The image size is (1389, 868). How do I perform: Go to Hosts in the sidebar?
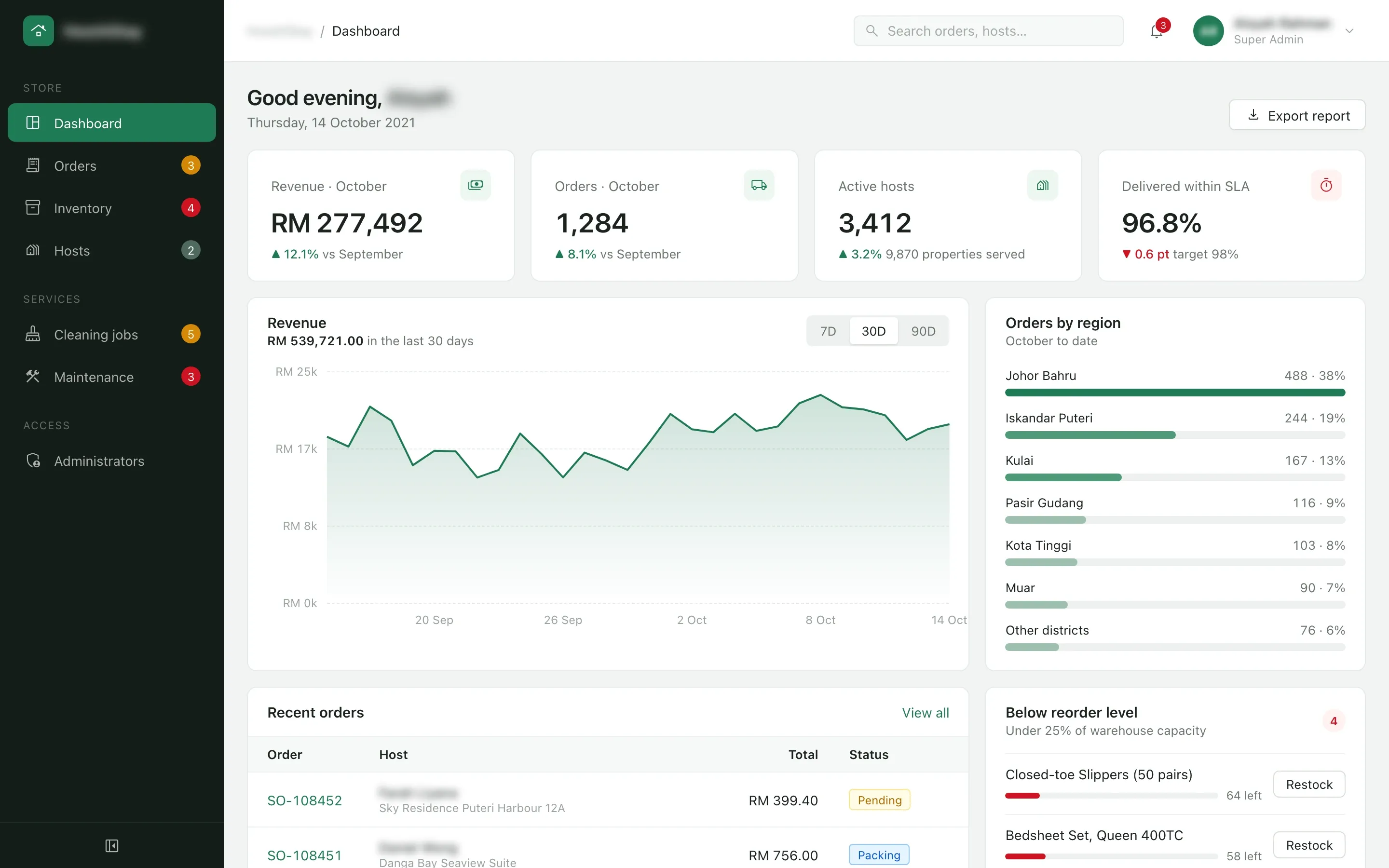[x=112, y=250]
